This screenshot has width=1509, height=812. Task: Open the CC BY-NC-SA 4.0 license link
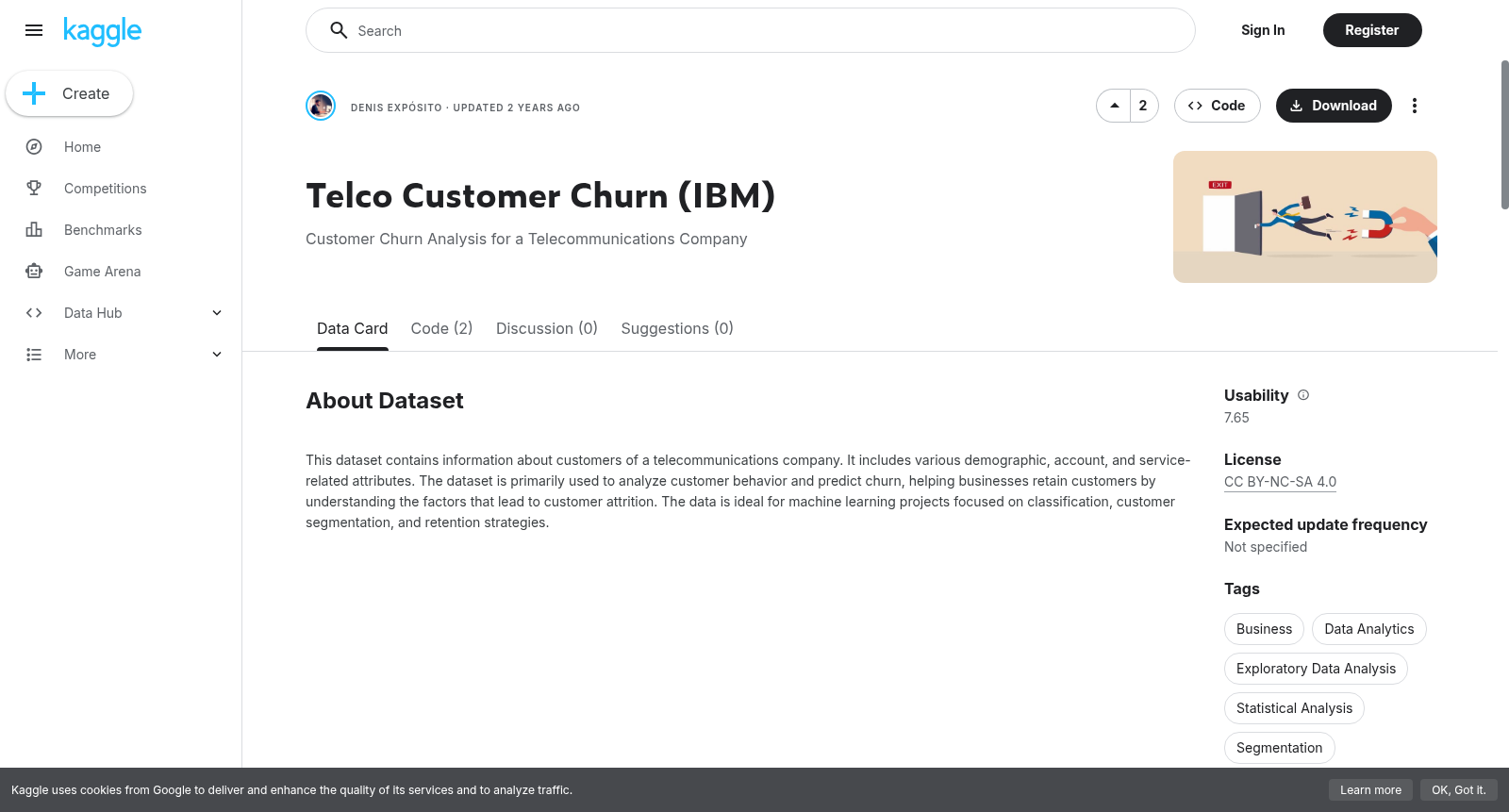(1280, 482)
